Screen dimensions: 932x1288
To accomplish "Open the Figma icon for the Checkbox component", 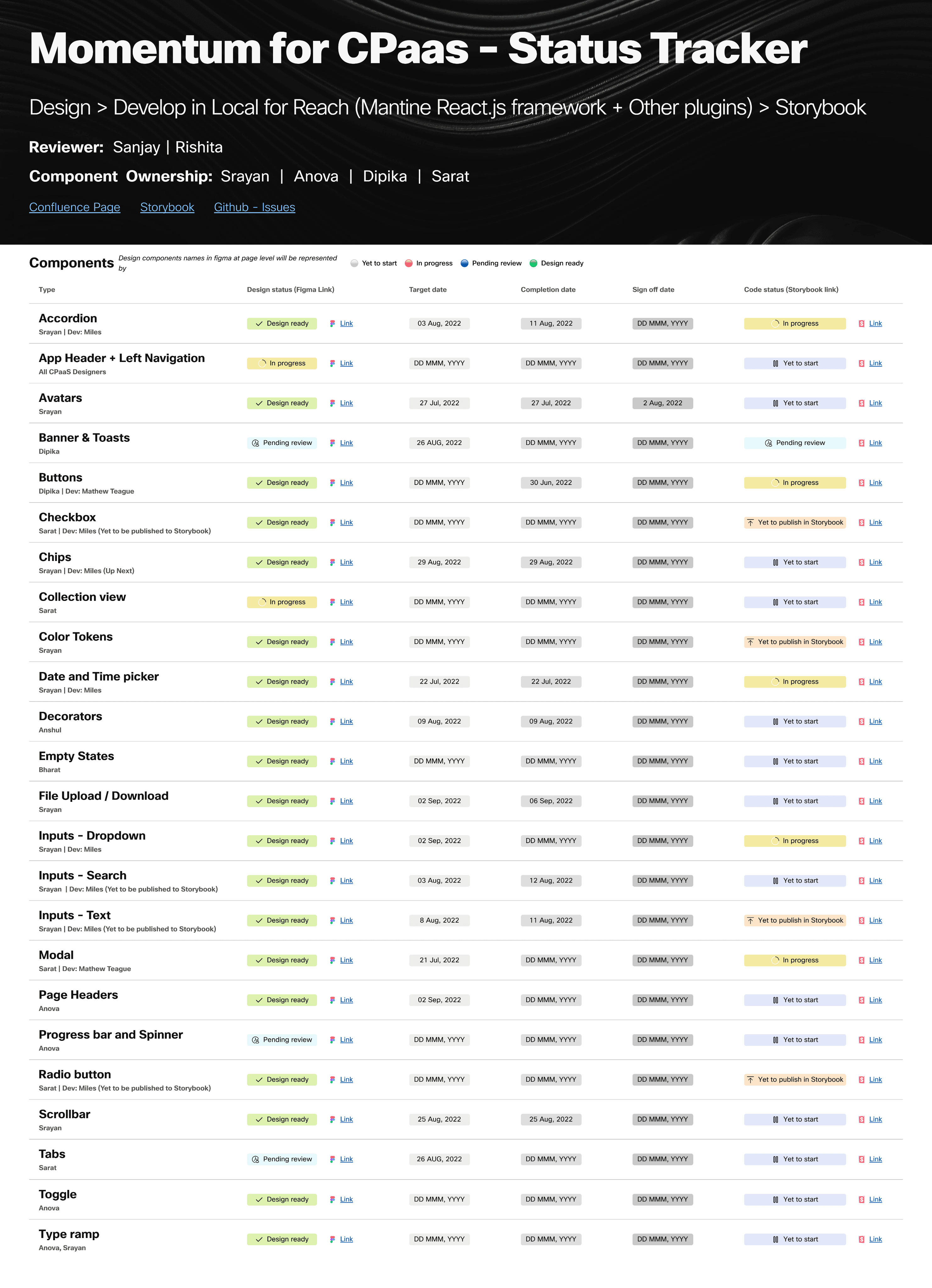I will coord(332,523).
